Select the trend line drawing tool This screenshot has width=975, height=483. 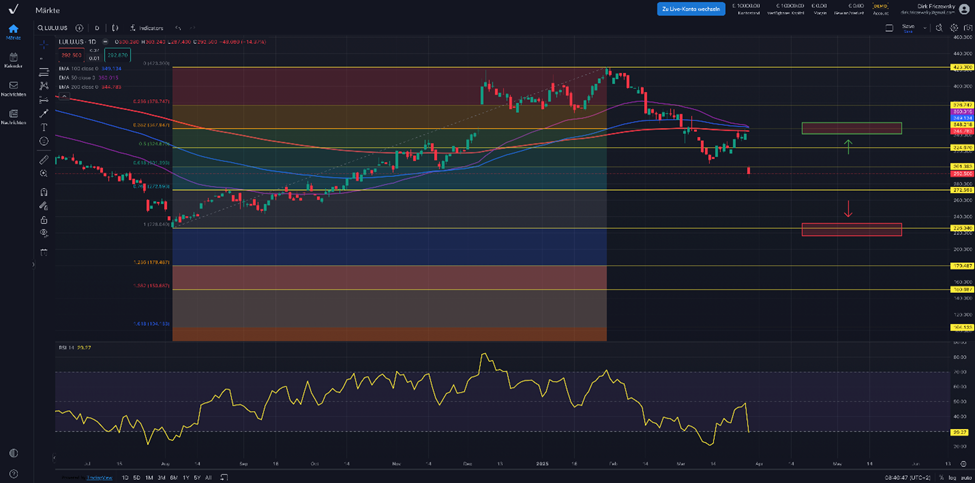[44, 114]
